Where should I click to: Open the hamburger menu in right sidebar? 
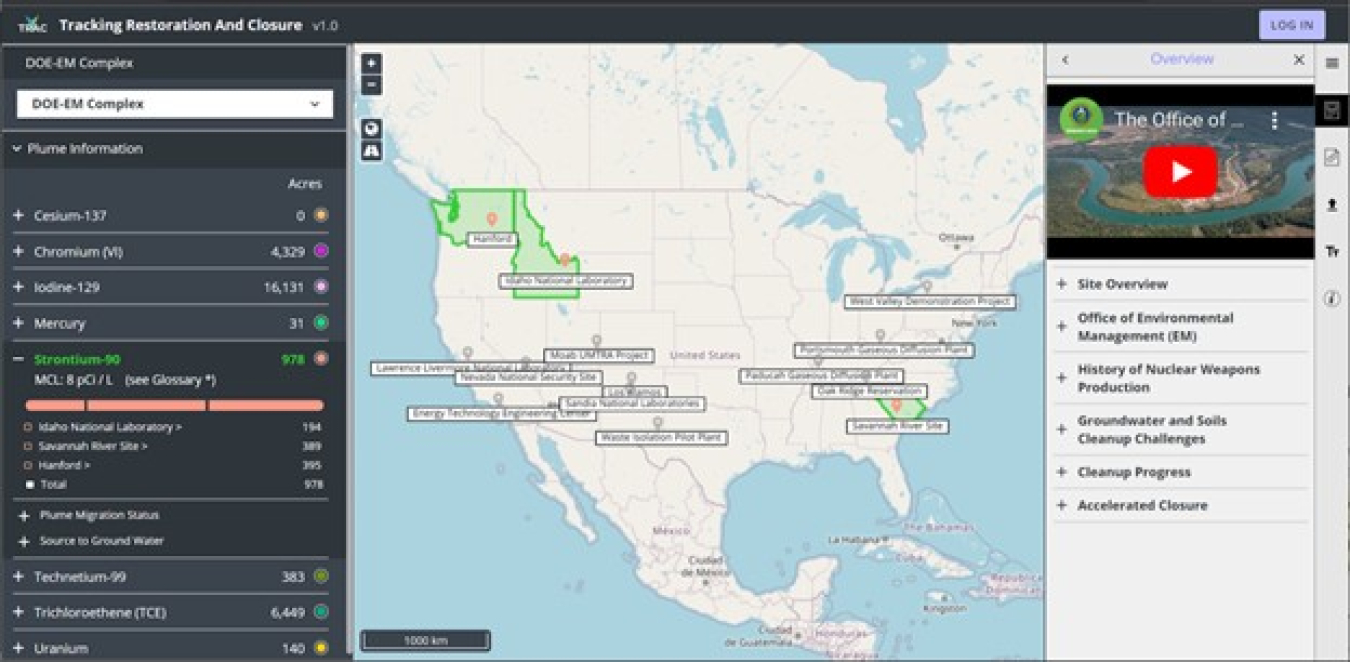[x=1332, y=63]
